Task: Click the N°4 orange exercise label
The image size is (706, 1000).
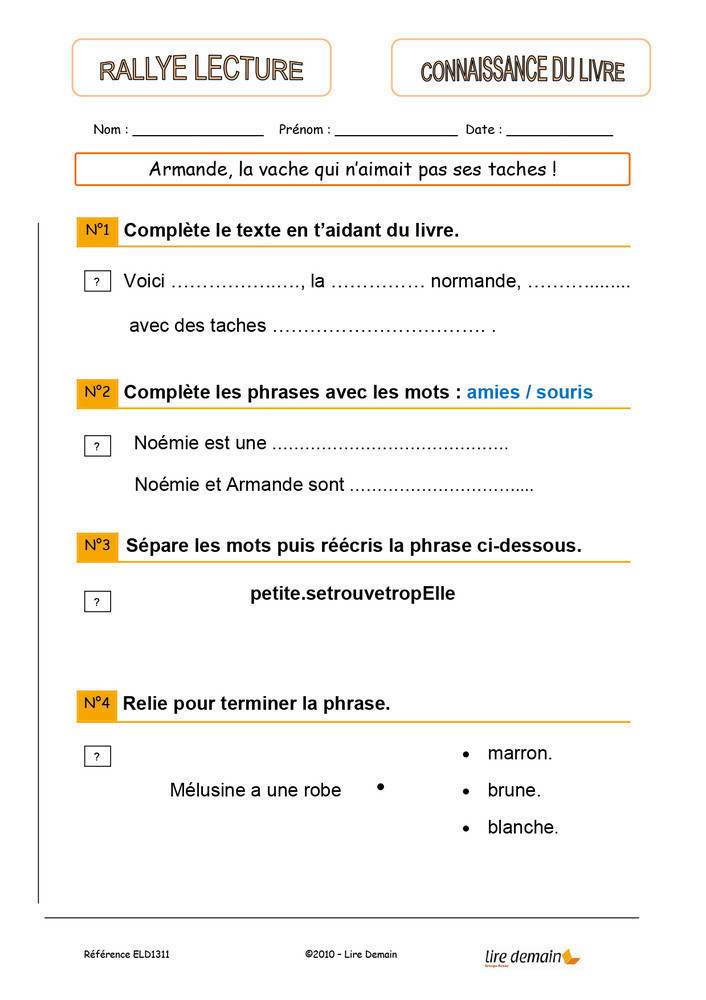Action: point(97,704)
